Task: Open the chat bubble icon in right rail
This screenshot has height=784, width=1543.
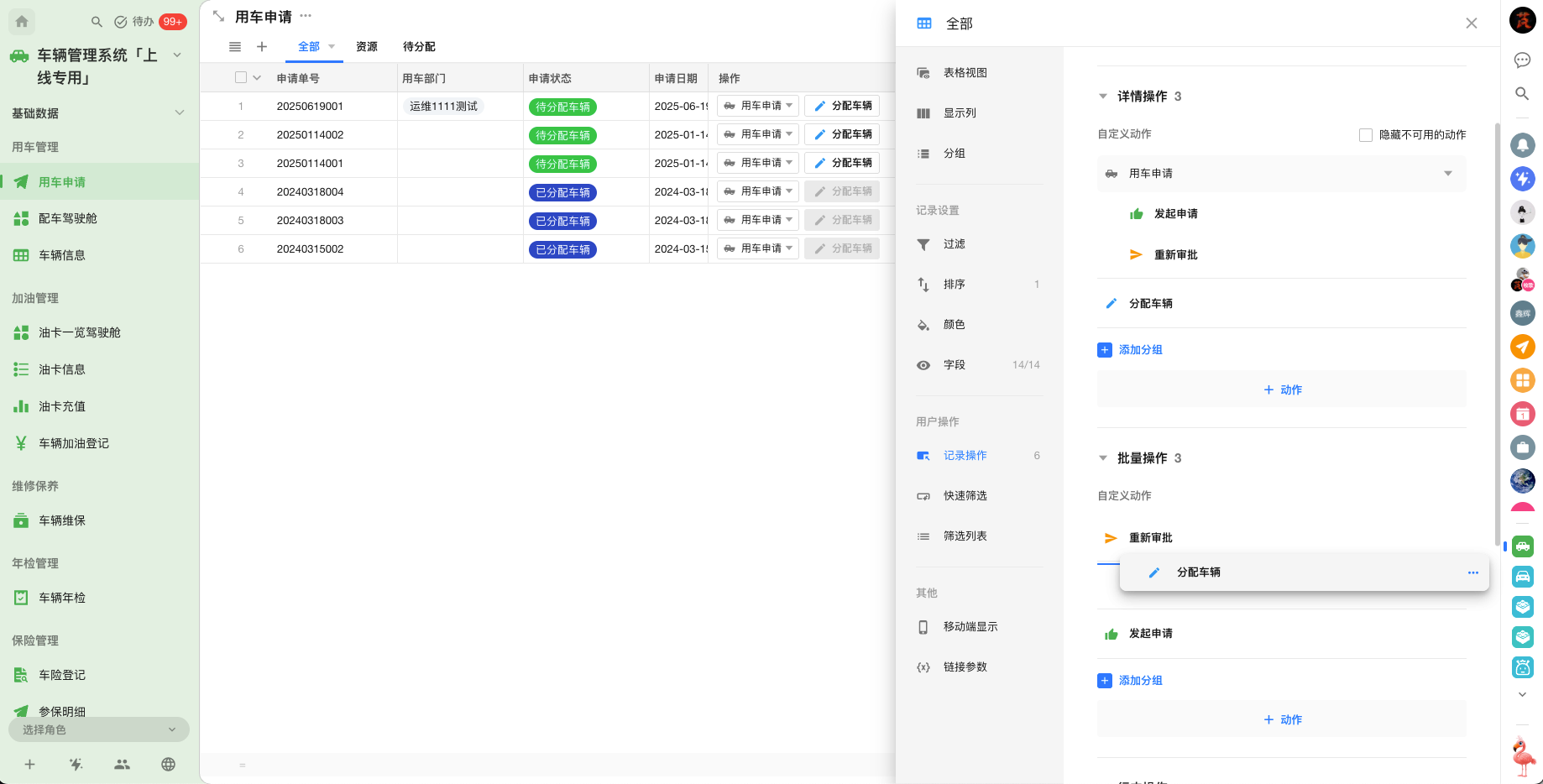Action: [x=1522, y=60]
